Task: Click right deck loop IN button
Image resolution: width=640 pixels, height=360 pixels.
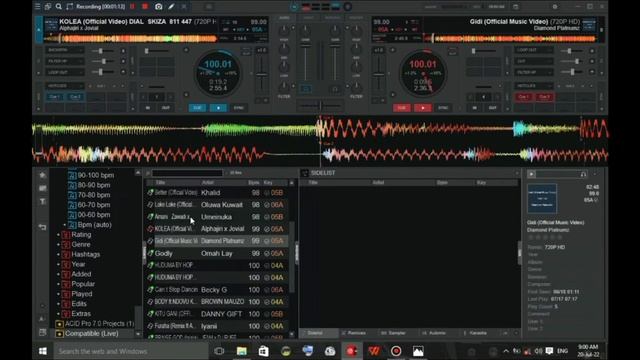Action: click(475, 108)
